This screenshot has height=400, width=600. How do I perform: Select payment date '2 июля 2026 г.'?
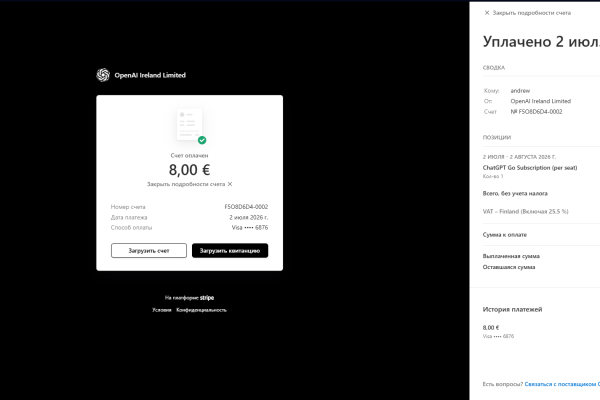click(249, 217)
